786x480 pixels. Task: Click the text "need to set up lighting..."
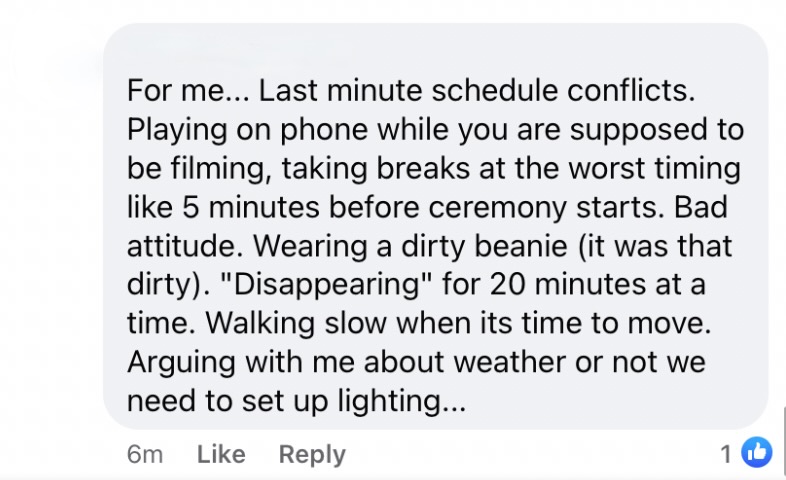pos(297,399)
